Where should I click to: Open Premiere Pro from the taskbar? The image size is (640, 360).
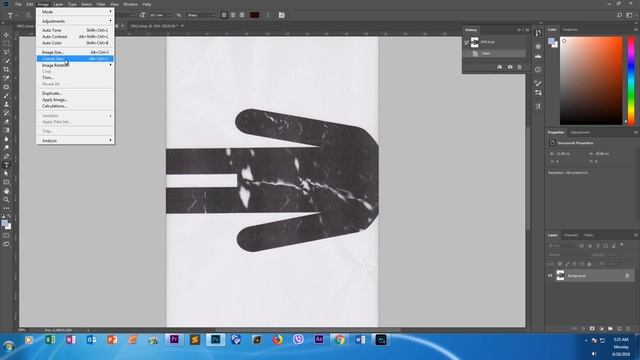174,340
